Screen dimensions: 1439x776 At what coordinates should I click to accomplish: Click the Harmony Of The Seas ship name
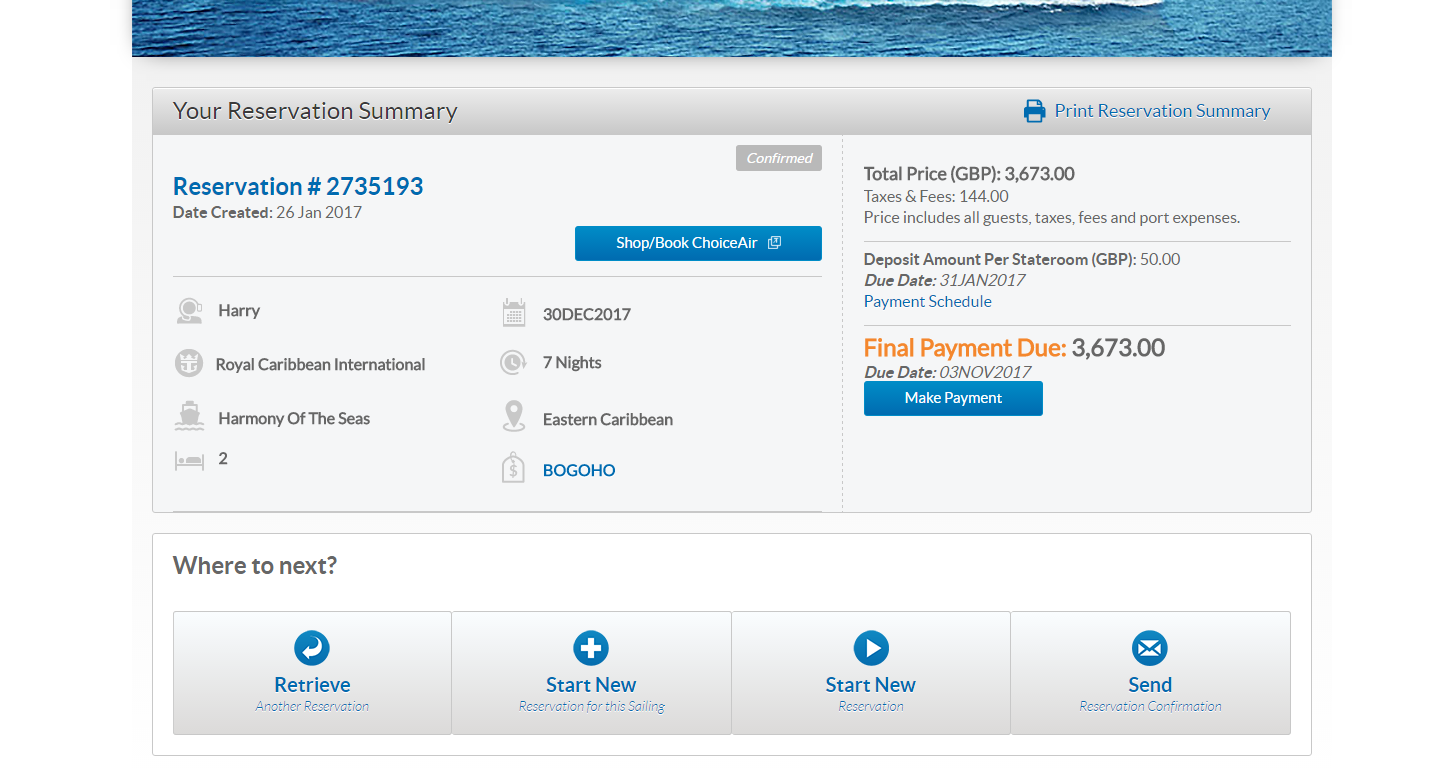[294, 418]
